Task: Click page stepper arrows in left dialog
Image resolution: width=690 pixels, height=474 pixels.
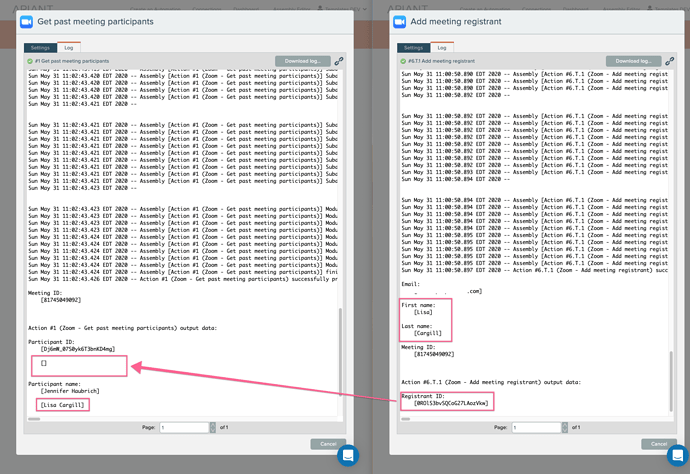Action: pos(213,427)
